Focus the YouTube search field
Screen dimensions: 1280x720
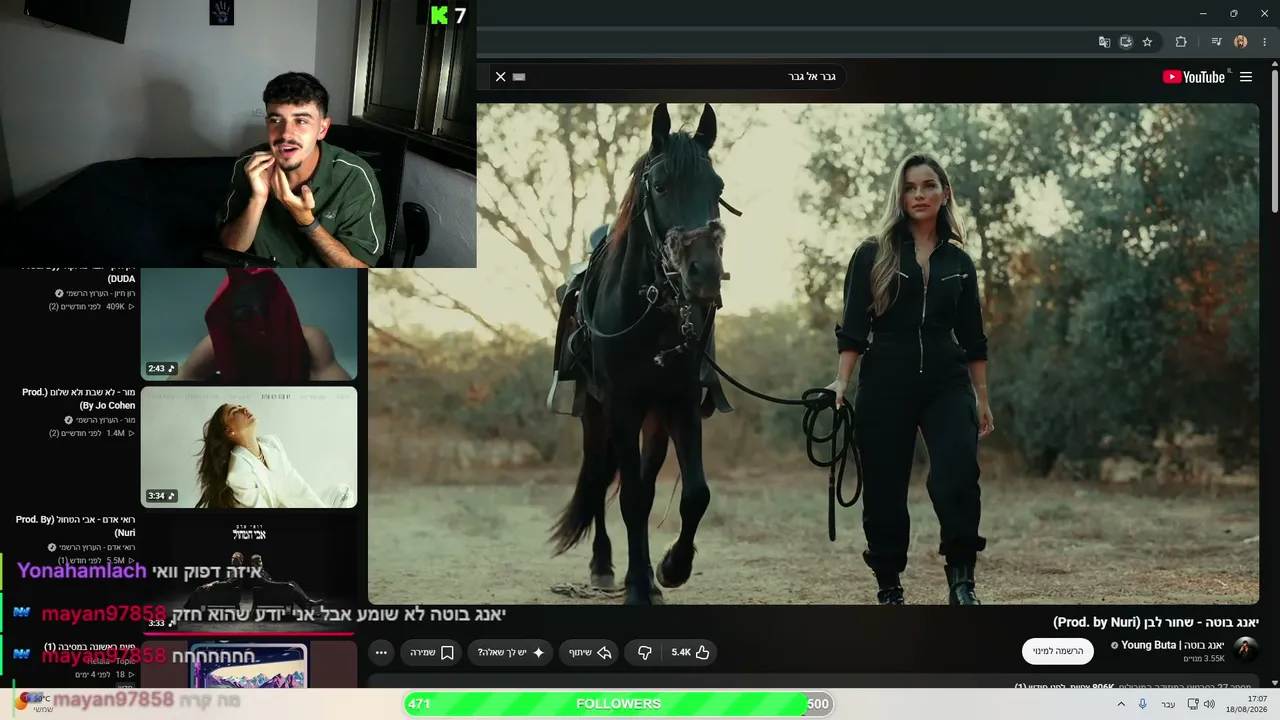click(680, 77)
